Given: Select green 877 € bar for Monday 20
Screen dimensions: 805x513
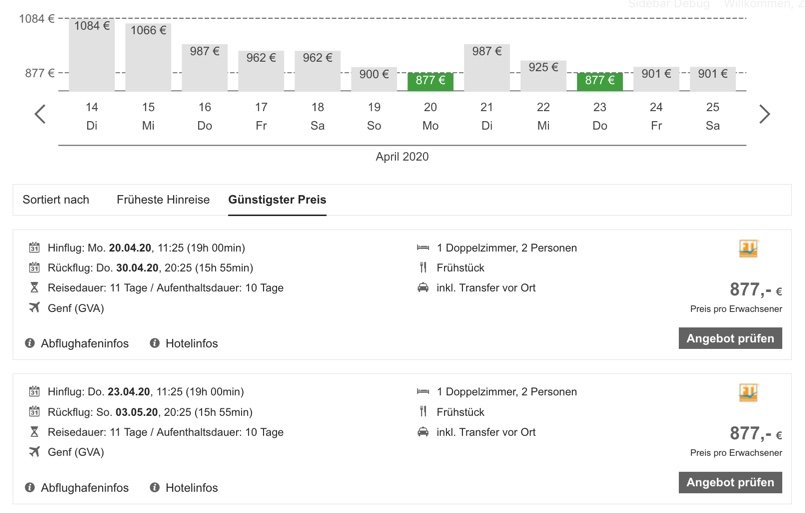Looking at the screenshot, I should coord(430,80).
